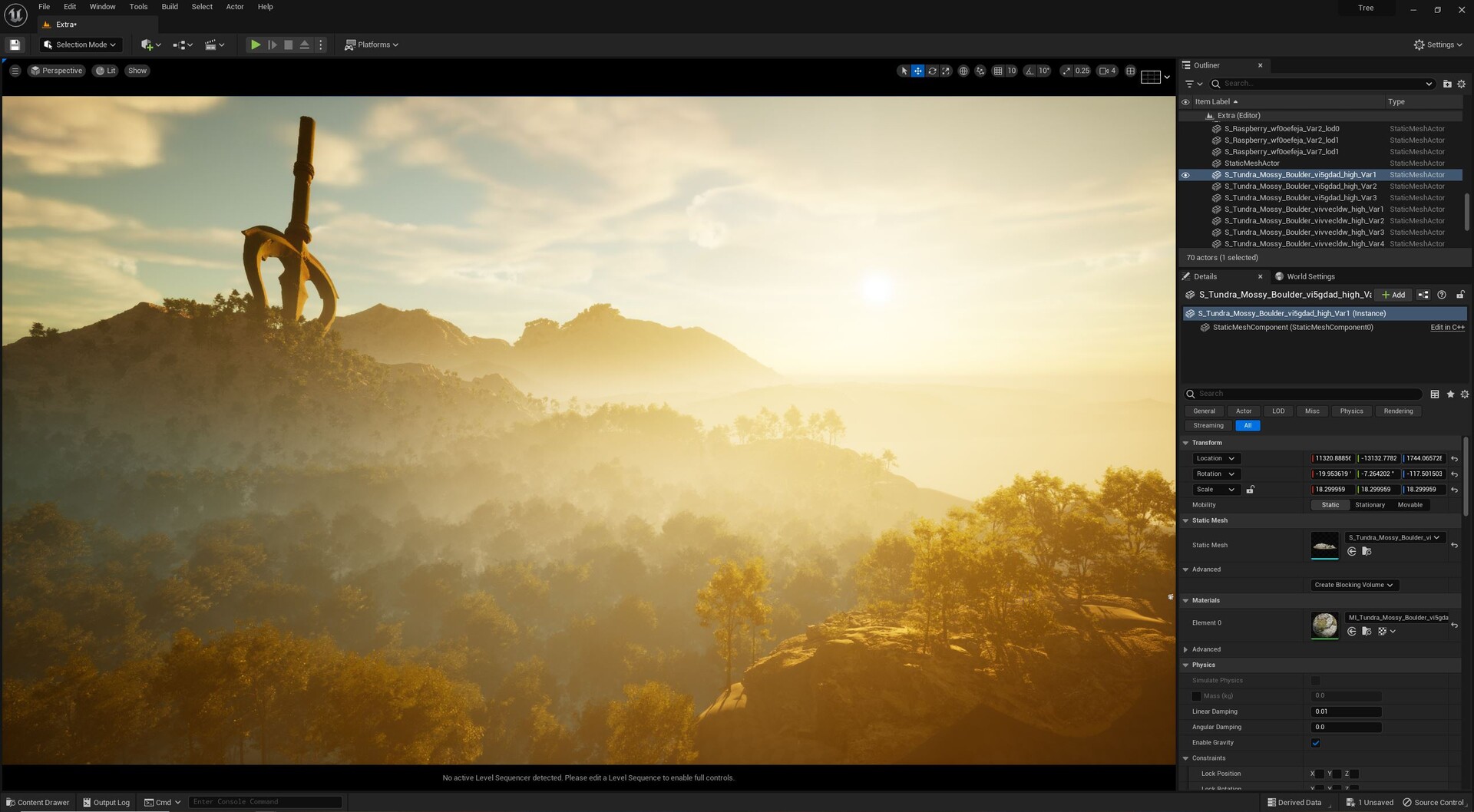Set Mobility to Movable
This screenshot has width=1474, height=812.
pyautogui.click(x=1410, y=505)
